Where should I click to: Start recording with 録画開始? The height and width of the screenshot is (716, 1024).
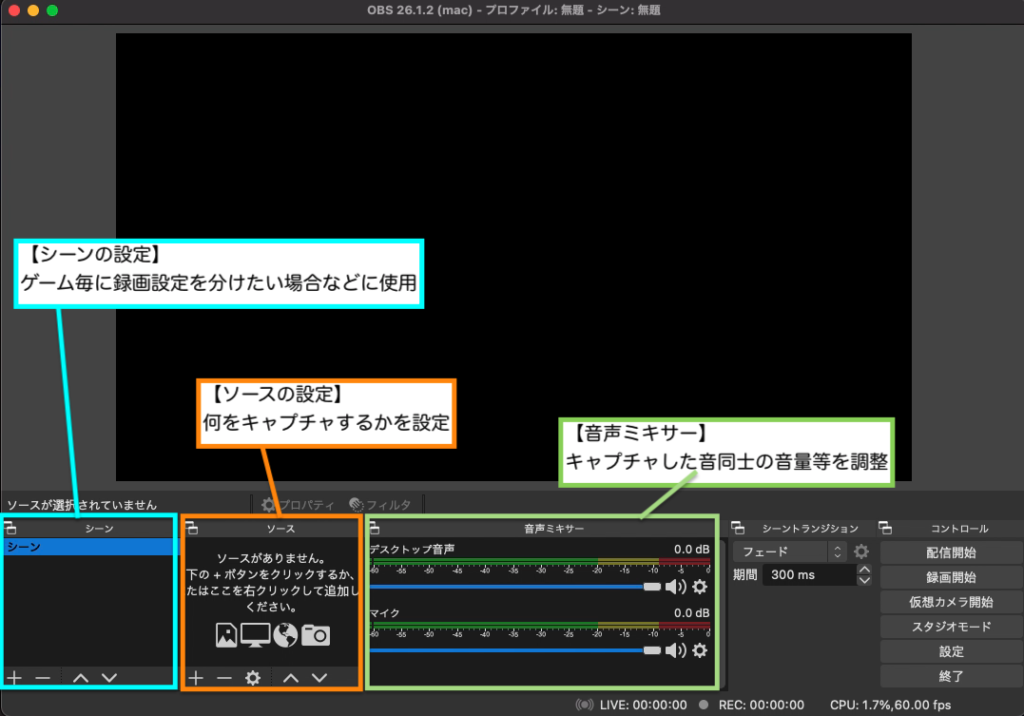(951, 577)
